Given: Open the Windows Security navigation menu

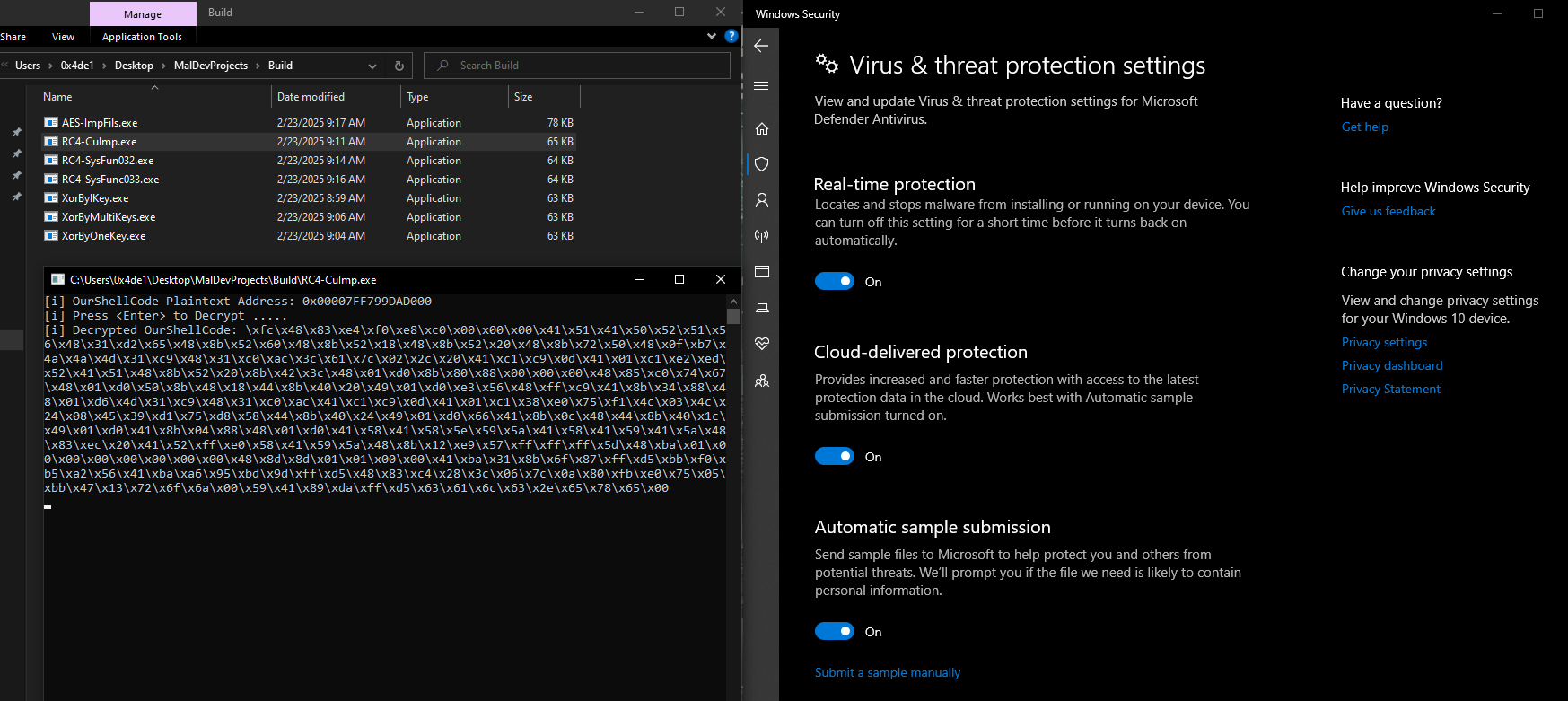Looking at the screenshot, I should click(x=761, y=86).
